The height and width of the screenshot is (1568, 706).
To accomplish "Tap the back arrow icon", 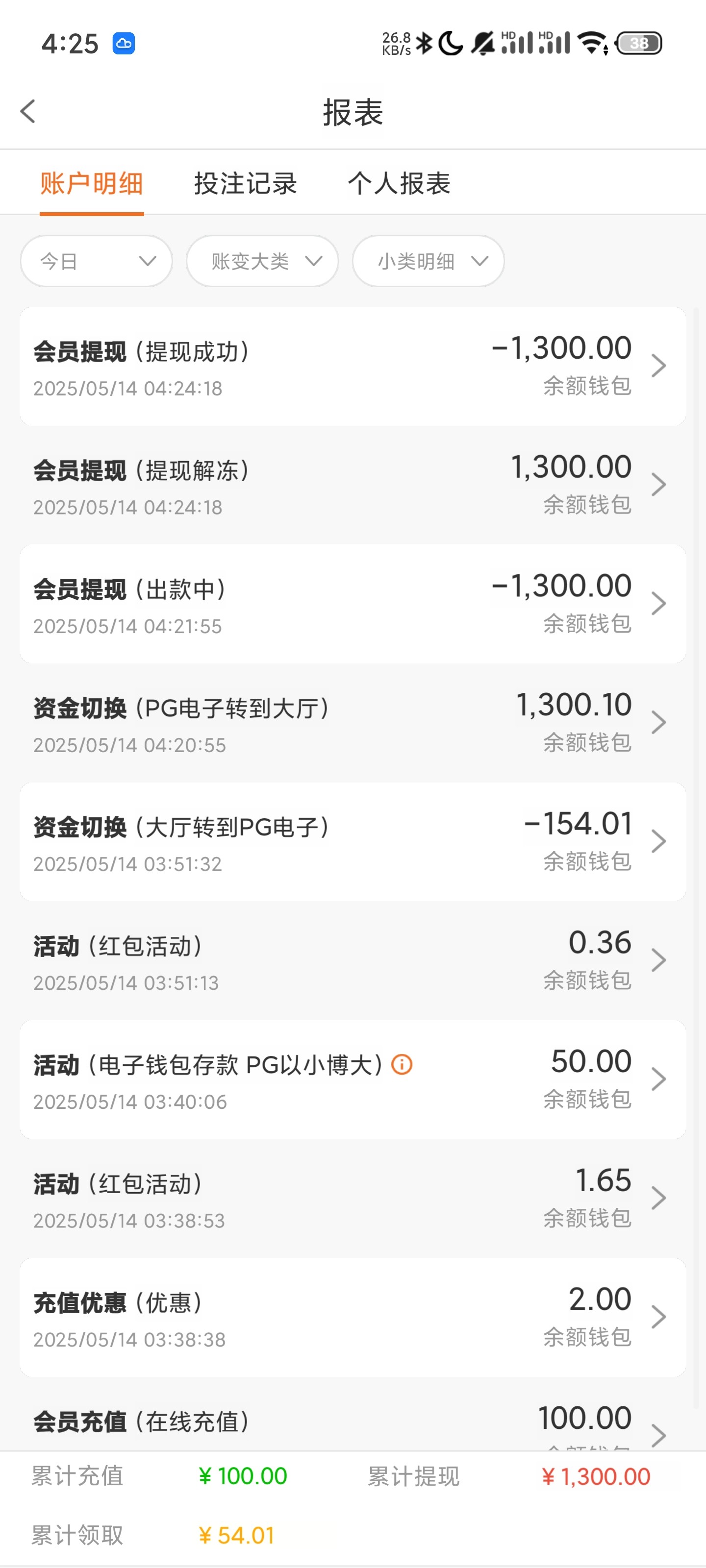I will 28,111.
